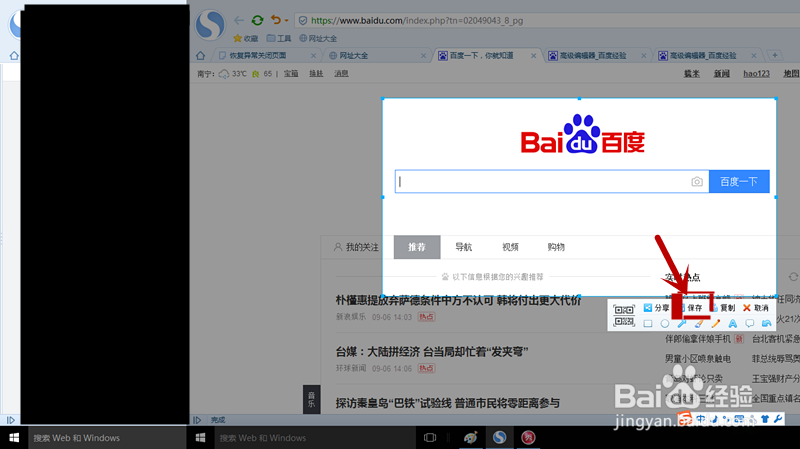800x449 pixels.
Task: Close the 网址大全 tab
Action: 423,56
